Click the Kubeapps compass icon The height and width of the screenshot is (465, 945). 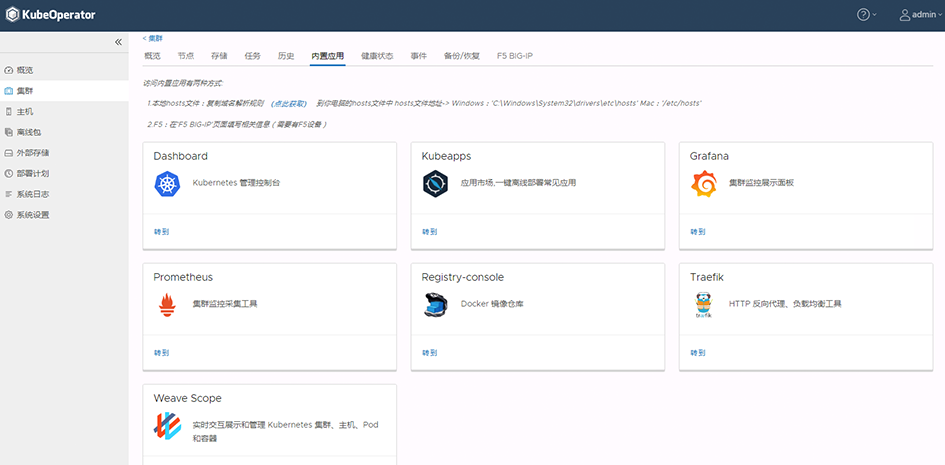click(435, 183)
